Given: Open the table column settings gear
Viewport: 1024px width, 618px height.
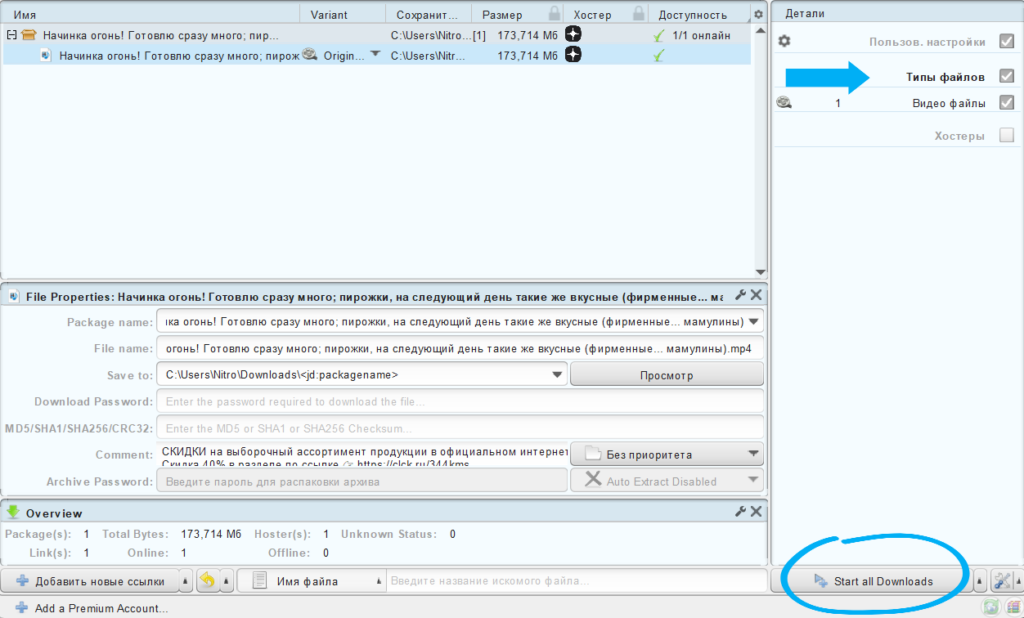Looking at the screenshot, I should click(758, 14).
